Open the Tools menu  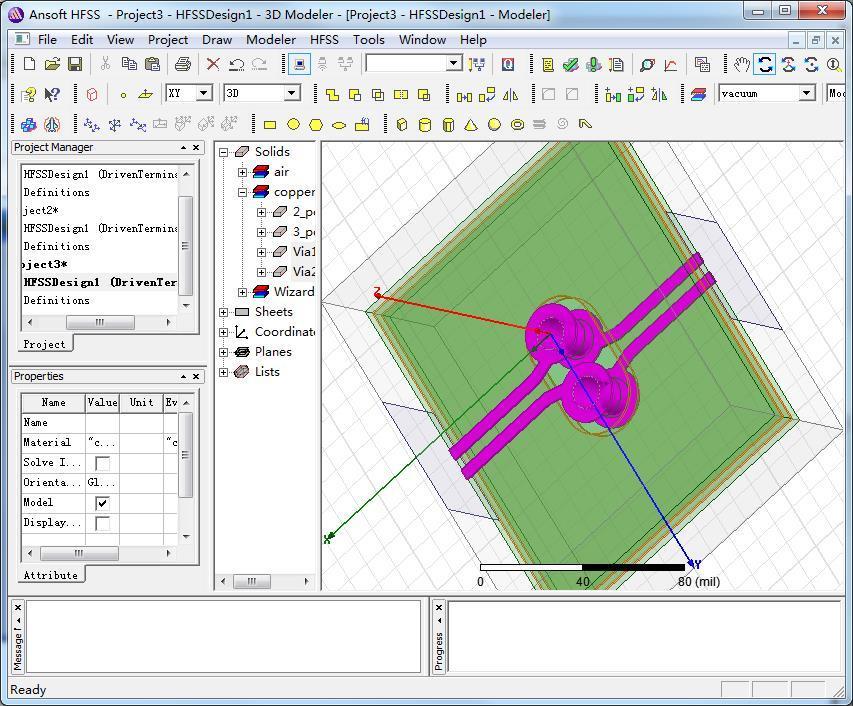(369, 40)
